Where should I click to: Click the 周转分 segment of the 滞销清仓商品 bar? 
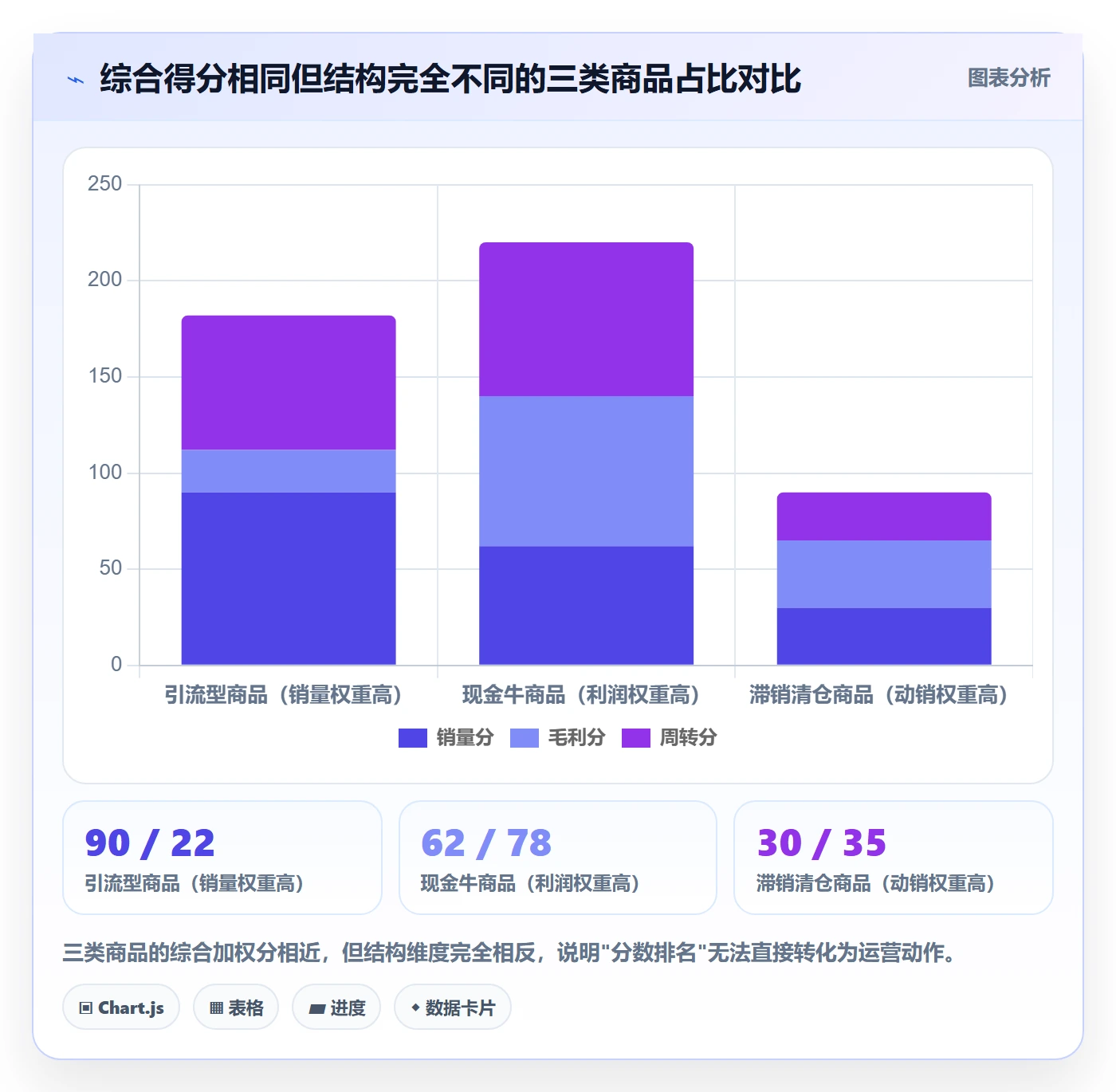click(884, 517)
